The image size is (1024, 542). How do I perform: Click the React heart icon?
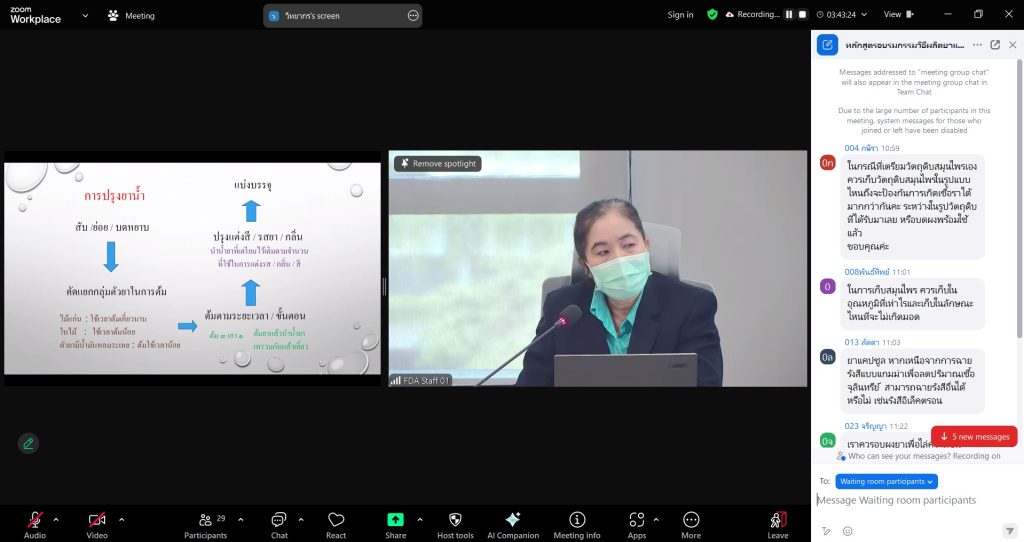coord(336,520)
